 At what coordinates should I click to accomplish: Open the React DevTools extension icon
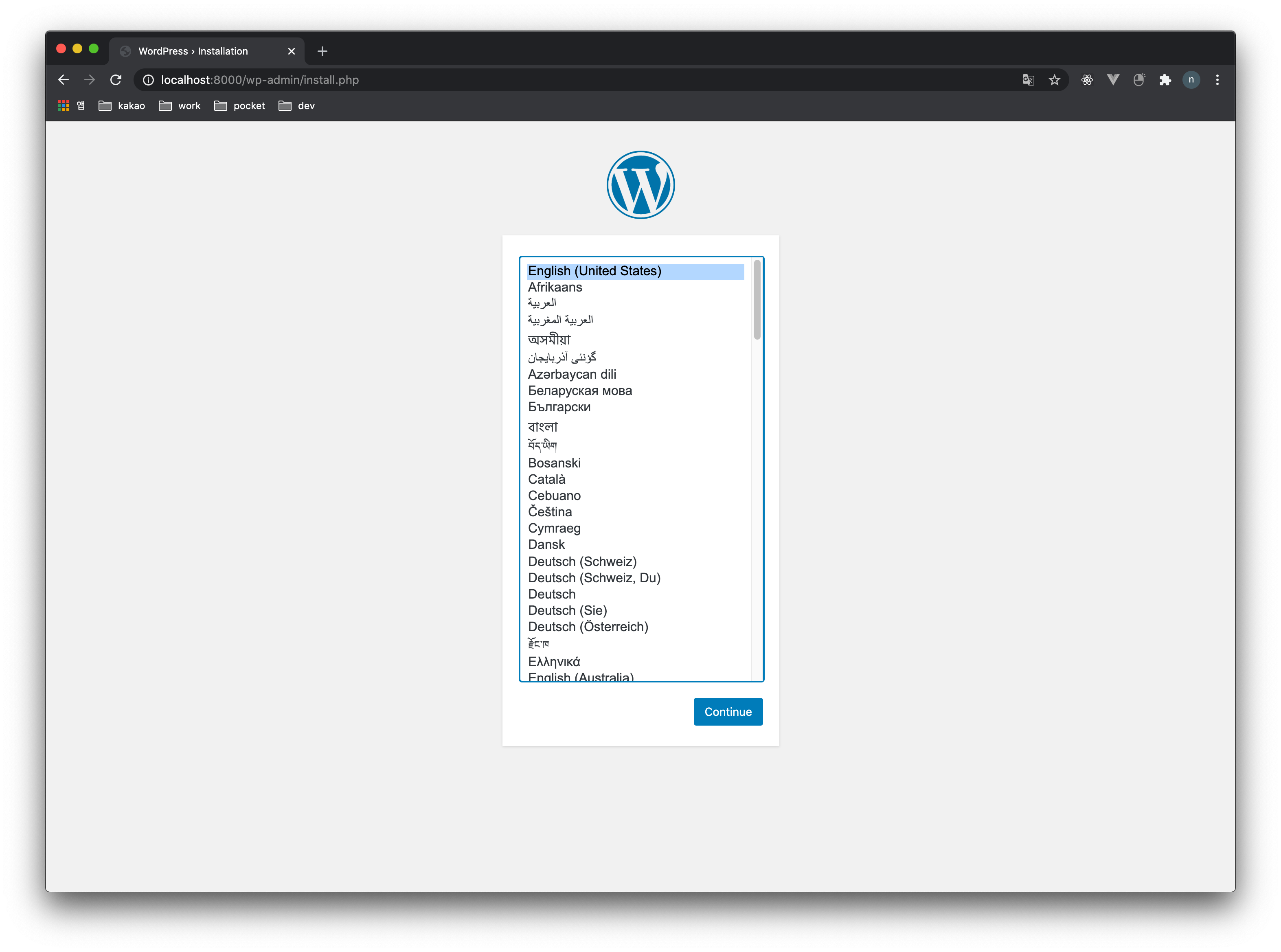1087,80
